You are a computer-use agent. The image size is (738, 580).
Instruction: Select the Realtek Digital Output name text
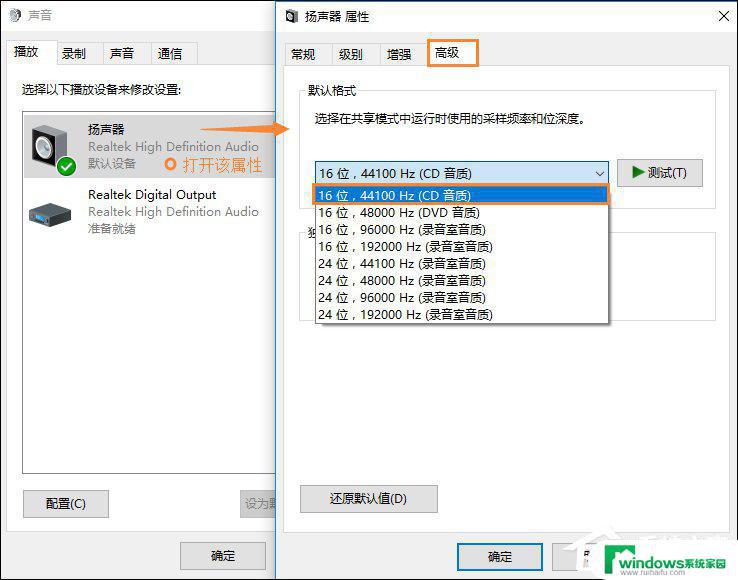click(152, 195)
